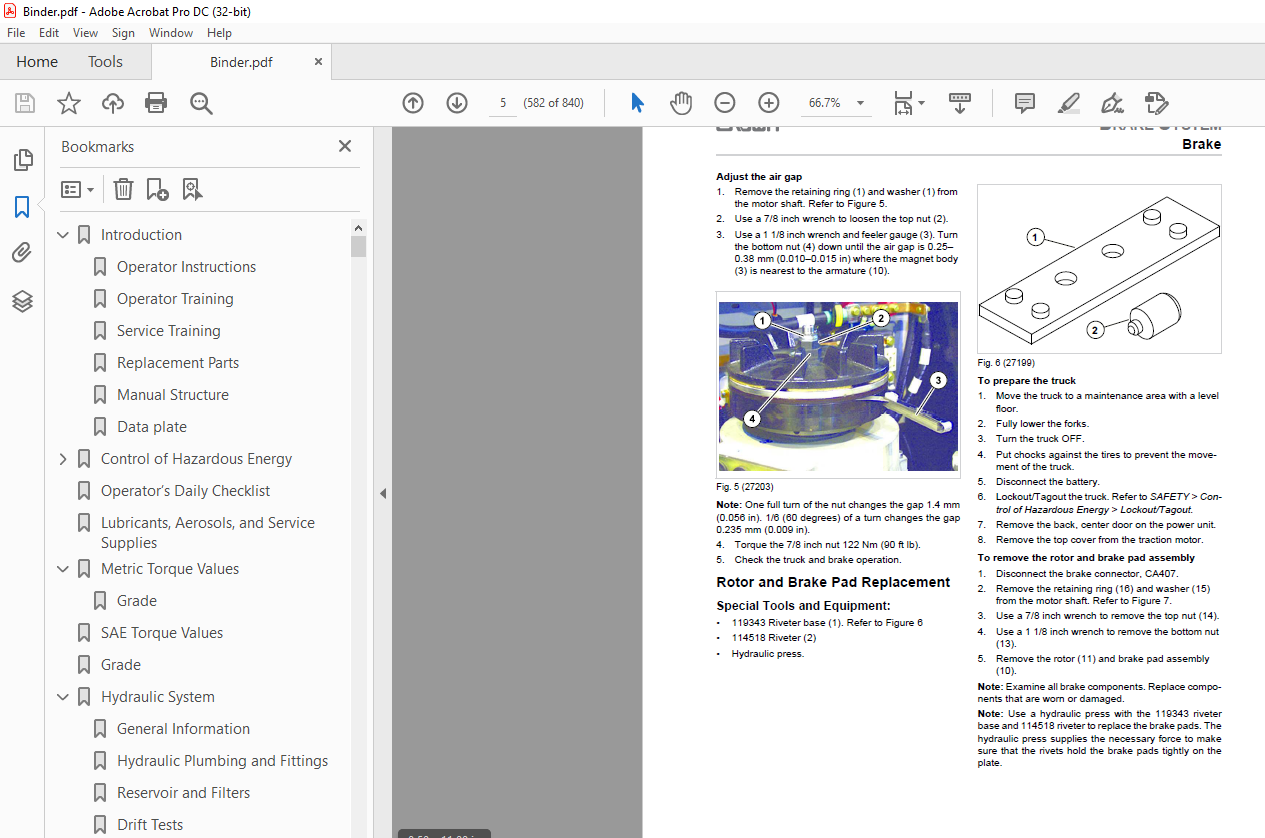This screenshot has height=838, width=1265.
Task: Go to next page with down arrow
Action: point(457,103)
